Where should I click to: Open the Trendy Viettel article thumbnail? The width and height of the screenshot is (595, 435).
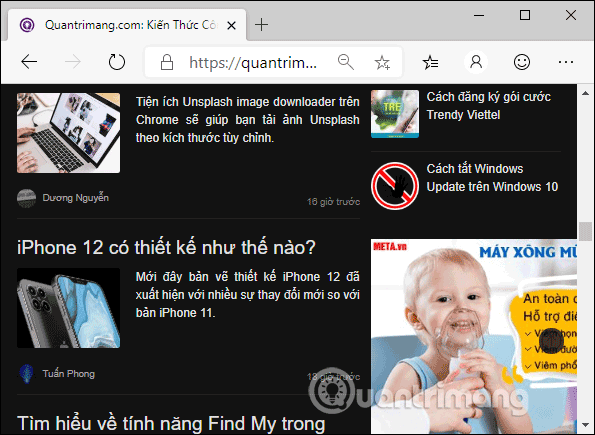[395, 114]
